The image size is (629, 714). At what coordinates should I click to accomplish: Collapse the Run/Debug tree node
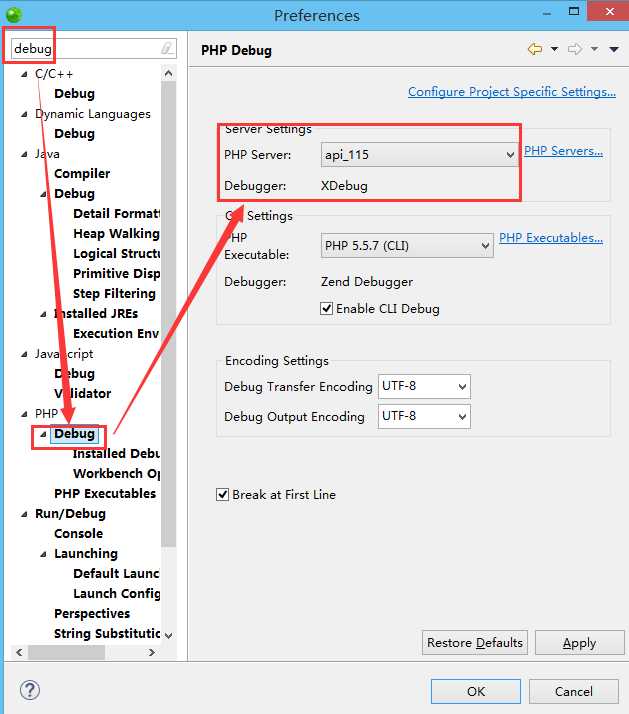(24, 514)
